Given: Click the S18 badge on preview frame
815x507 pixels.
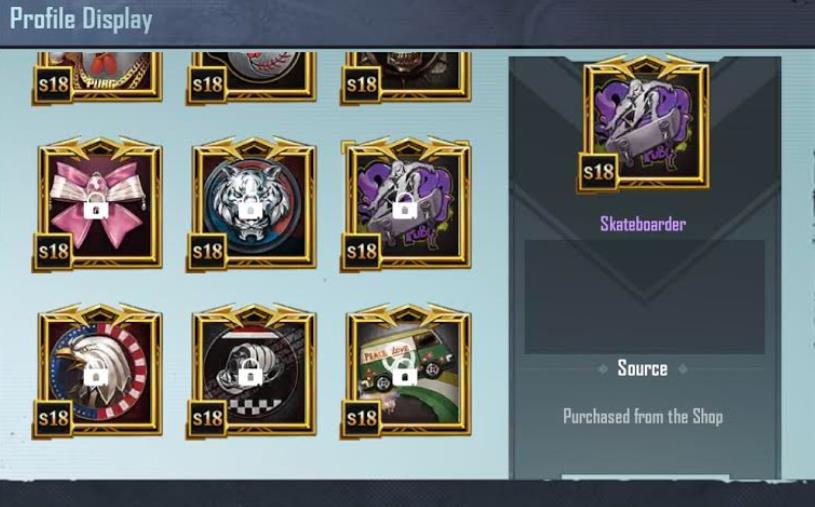Looking at the screenshot, I should pos(598,172).
